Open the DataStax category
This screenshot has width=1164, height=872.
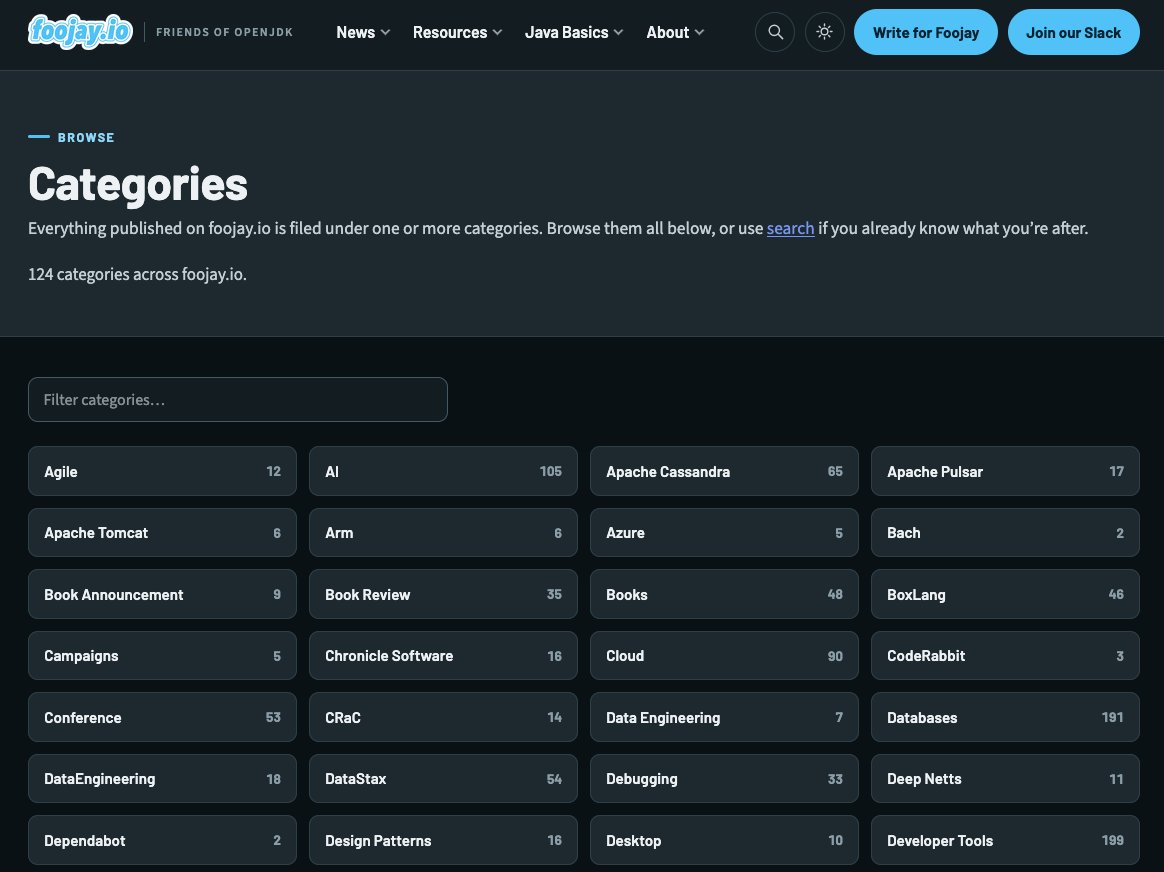click(443, 779)
